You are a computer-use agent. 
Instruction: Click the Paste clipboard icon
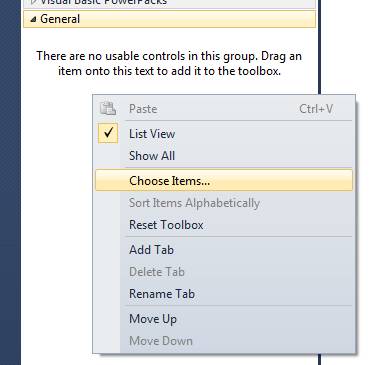[108, 109]
